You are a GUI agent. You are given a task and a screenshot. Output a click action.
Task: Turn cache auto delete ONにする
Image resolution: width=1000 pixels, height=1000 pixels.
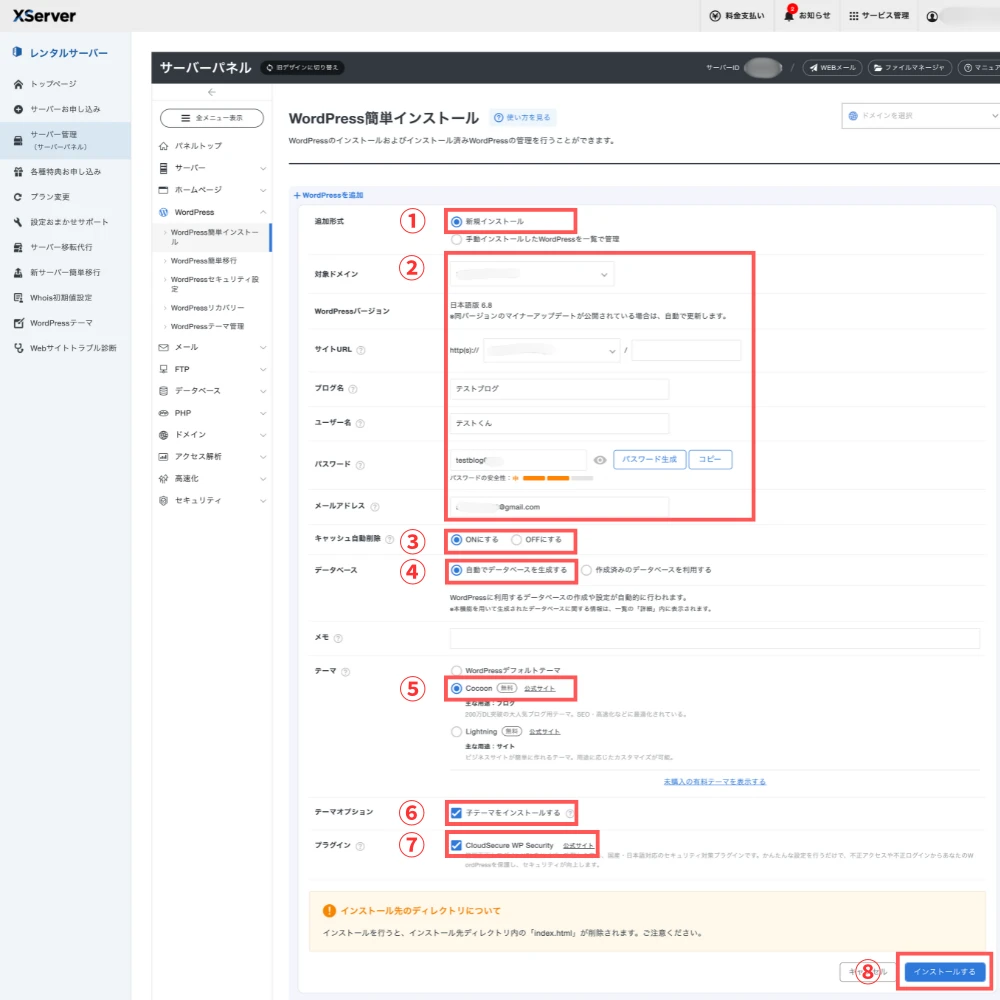[456, 540]
